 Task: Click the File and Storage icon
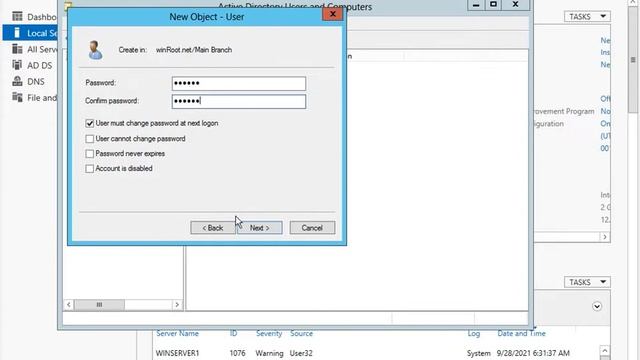pyautogui.click(x=17, y=97)
